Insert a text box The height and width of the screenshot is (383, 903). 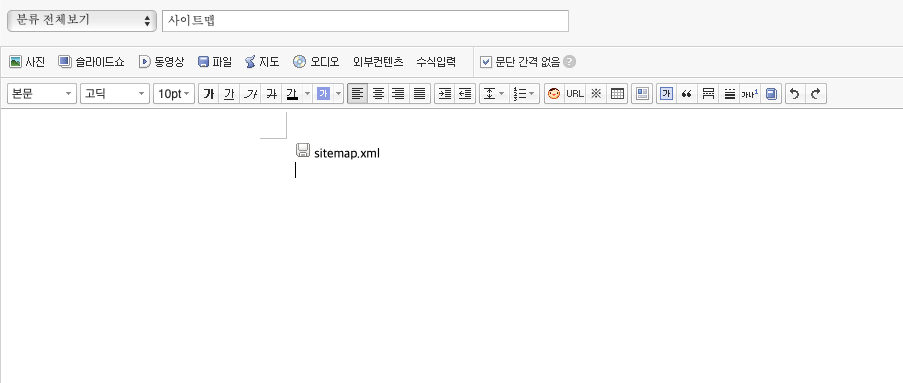tap(666, 93)
